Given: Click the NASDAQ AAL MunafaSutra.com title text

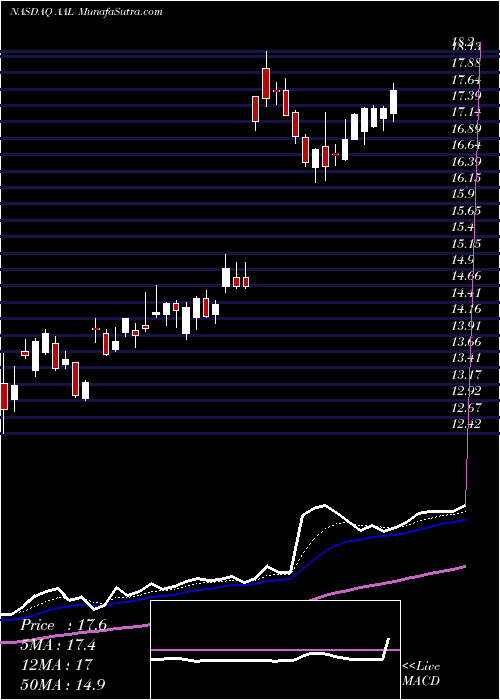Looking at the screenshot, I should pyautogui.click(x=86, y=12).
